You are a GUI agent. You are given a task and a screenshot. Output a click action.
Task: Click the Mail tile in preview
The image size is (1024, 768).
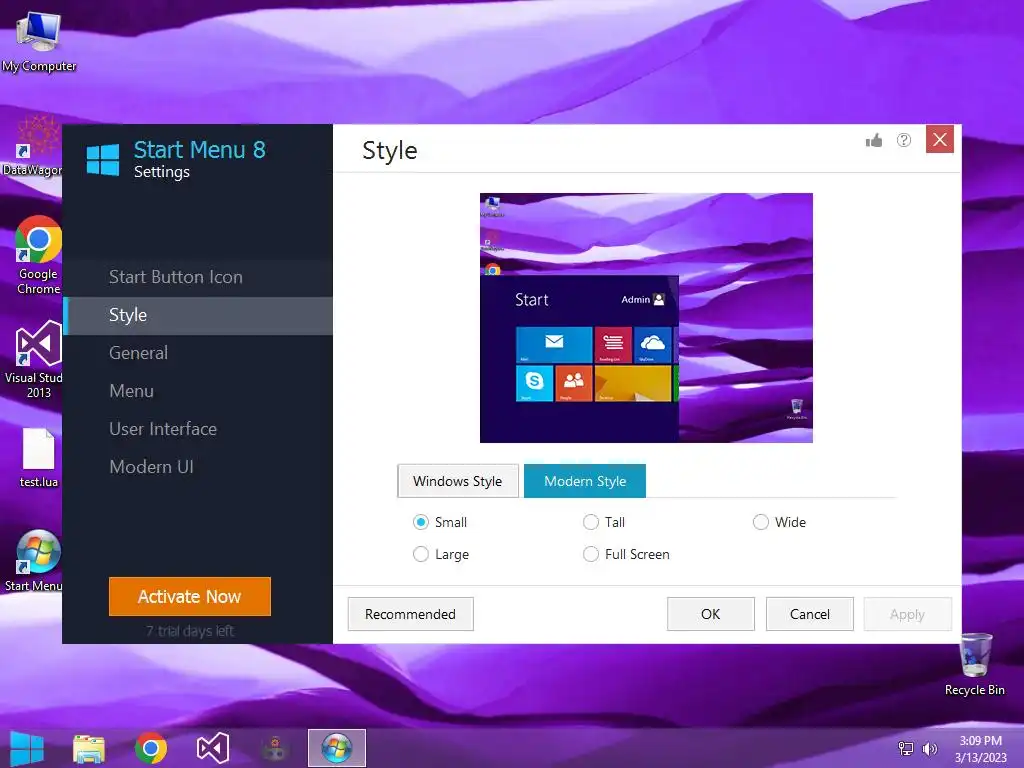click(554, 345)
